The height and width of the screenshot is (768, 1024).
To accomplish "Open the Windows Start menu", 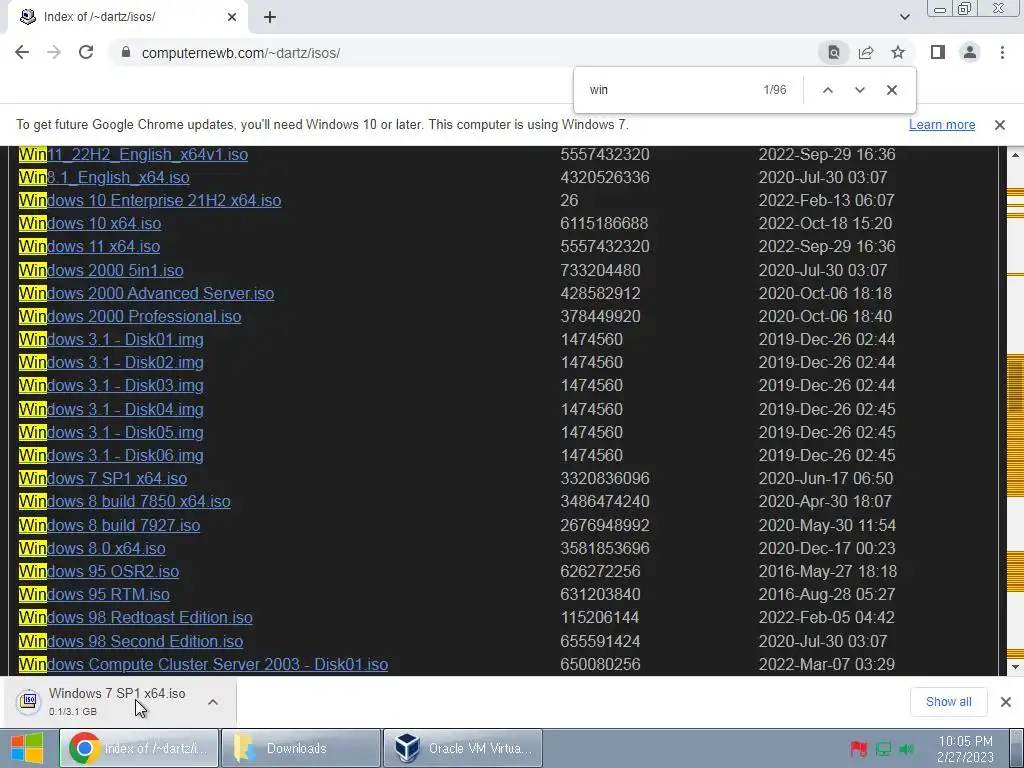I will [27, 748].
